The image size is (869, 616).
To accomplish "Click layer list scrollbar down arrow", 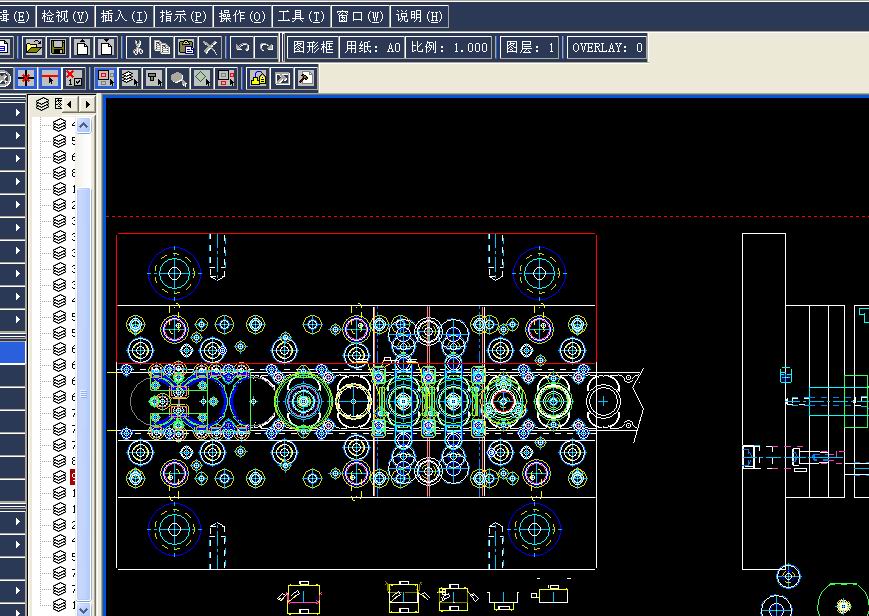I will [84, 609].
